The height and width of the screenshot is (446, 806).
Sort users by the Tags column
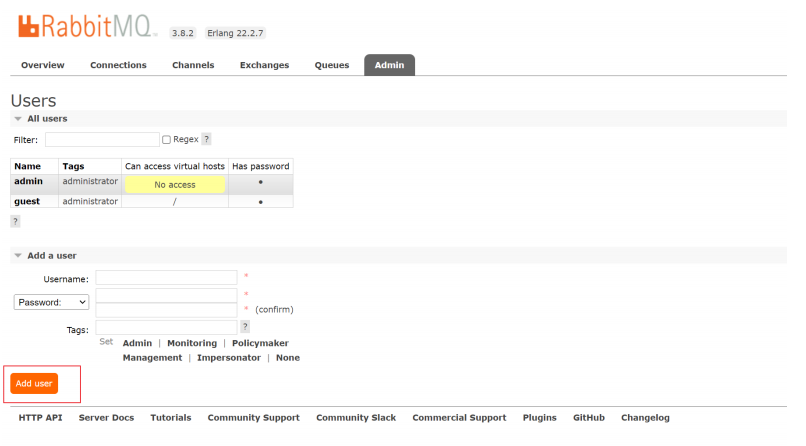73,166
